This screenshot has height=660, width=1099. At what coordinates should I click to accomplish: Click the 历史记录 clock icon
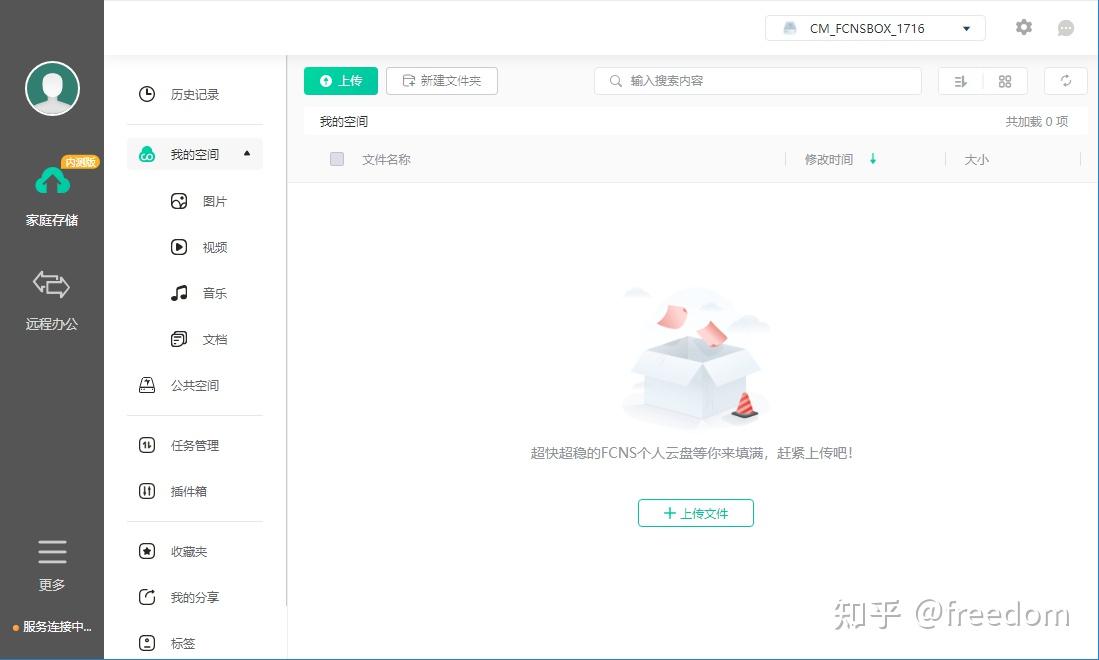click(146, 94)
